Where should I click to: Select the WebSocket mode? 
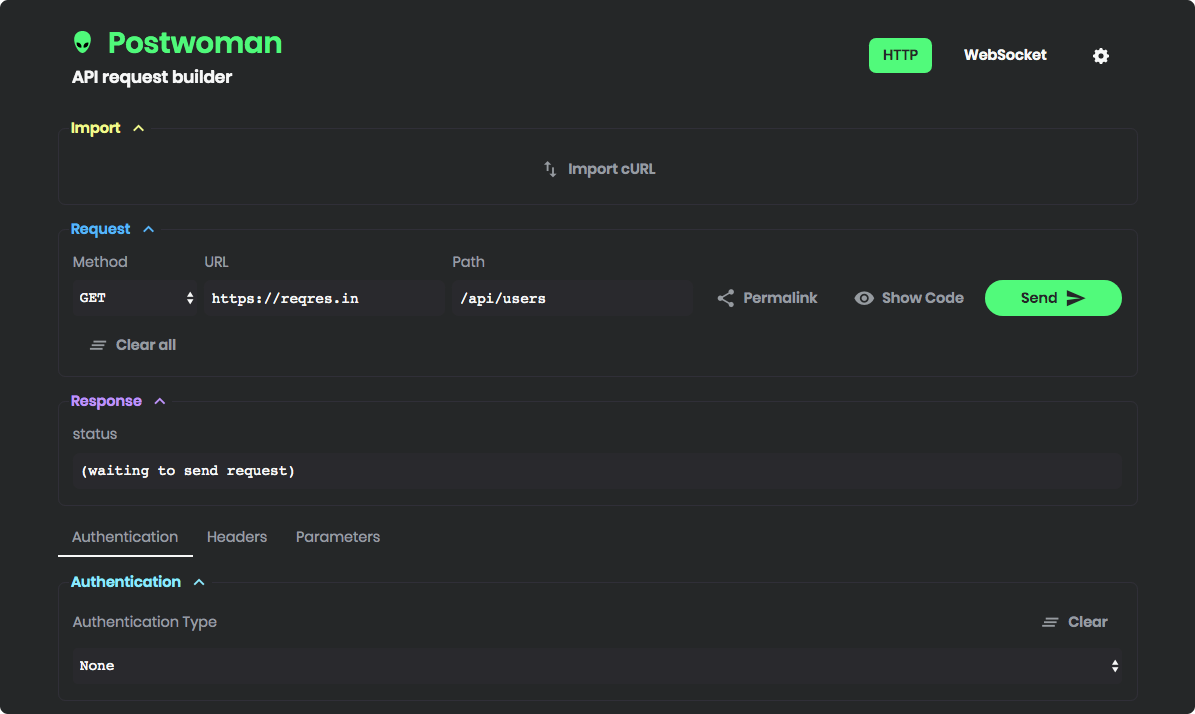click(x=1005, y=55)
